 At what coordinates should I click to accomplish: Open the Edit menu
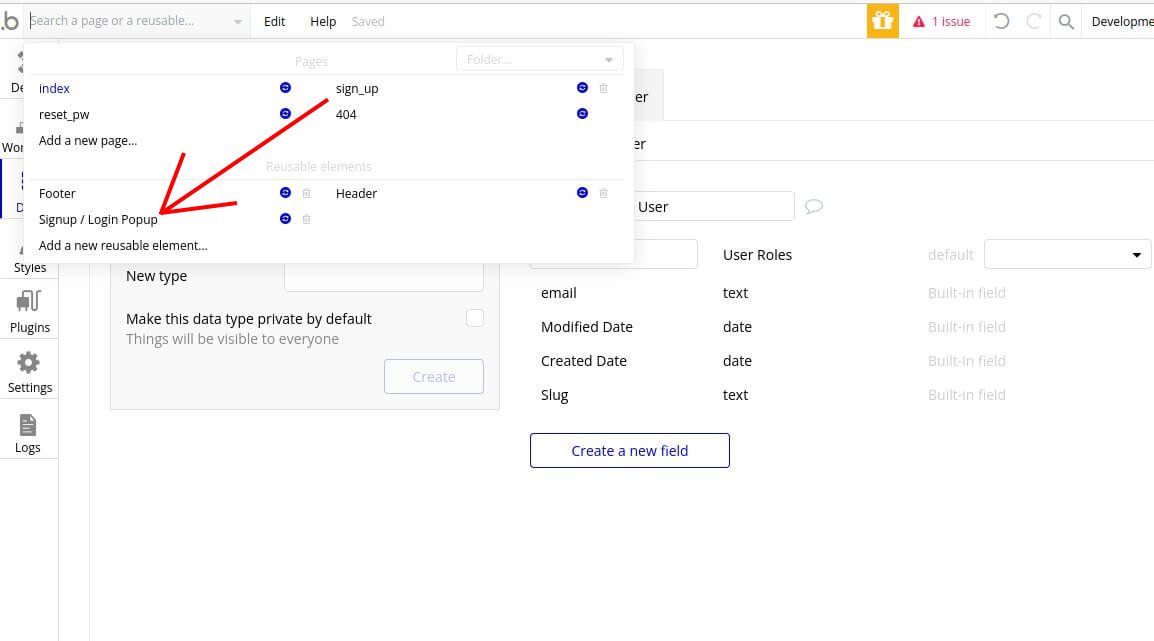coord(274,21)
